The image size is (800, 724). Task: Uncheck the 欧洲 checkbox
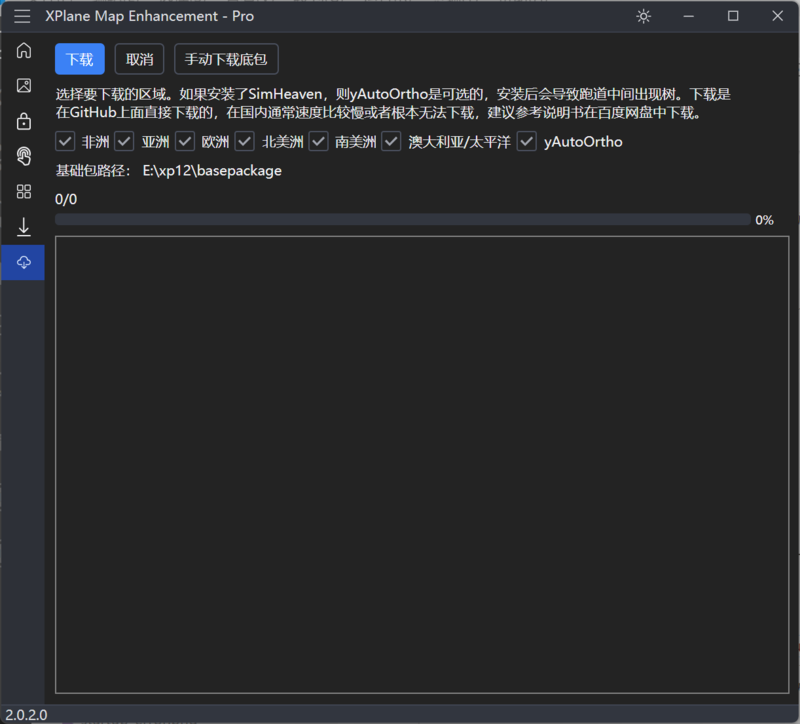185,141
